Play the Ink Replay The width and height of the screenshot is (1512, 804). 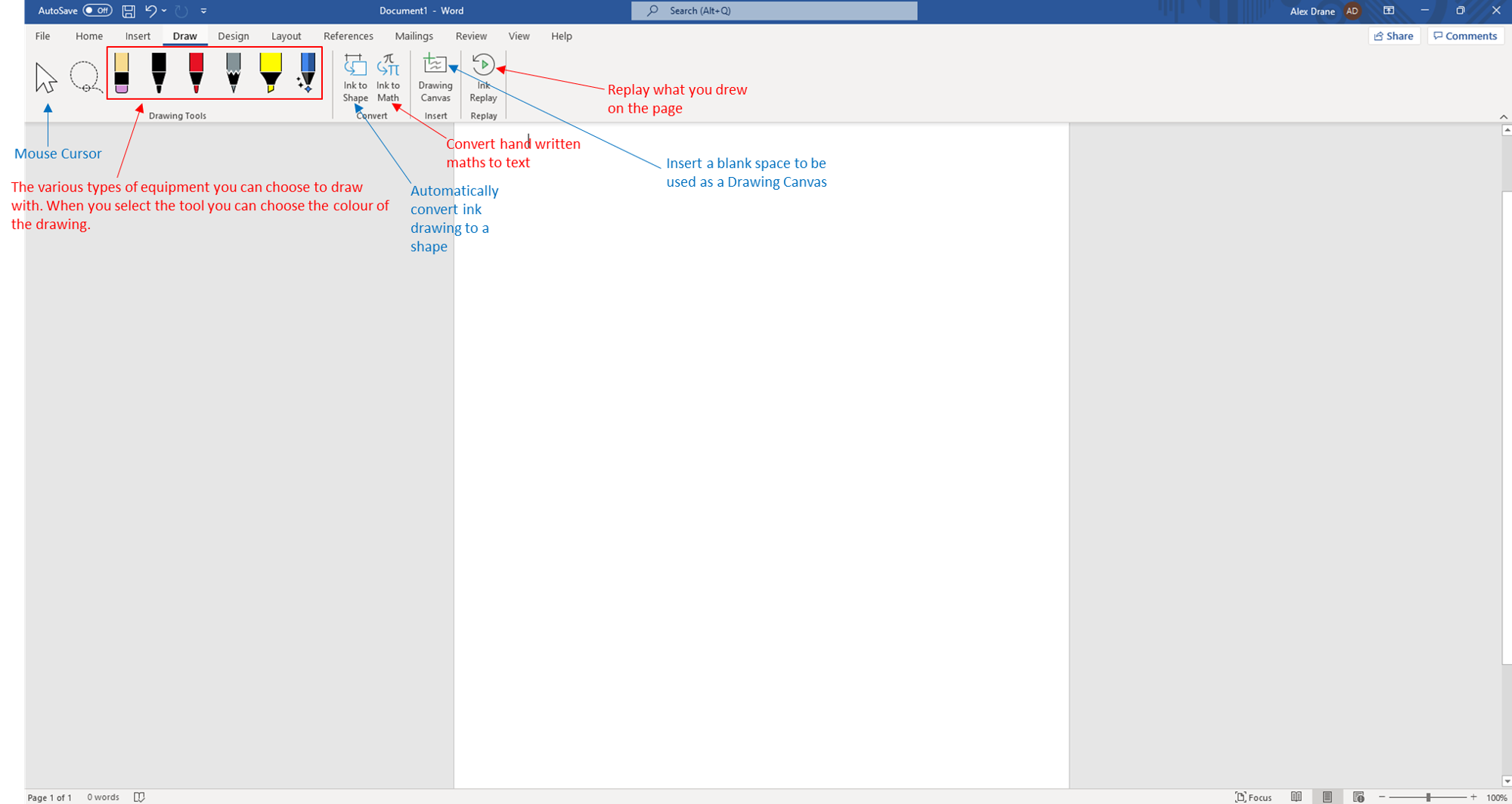point(483,77)
